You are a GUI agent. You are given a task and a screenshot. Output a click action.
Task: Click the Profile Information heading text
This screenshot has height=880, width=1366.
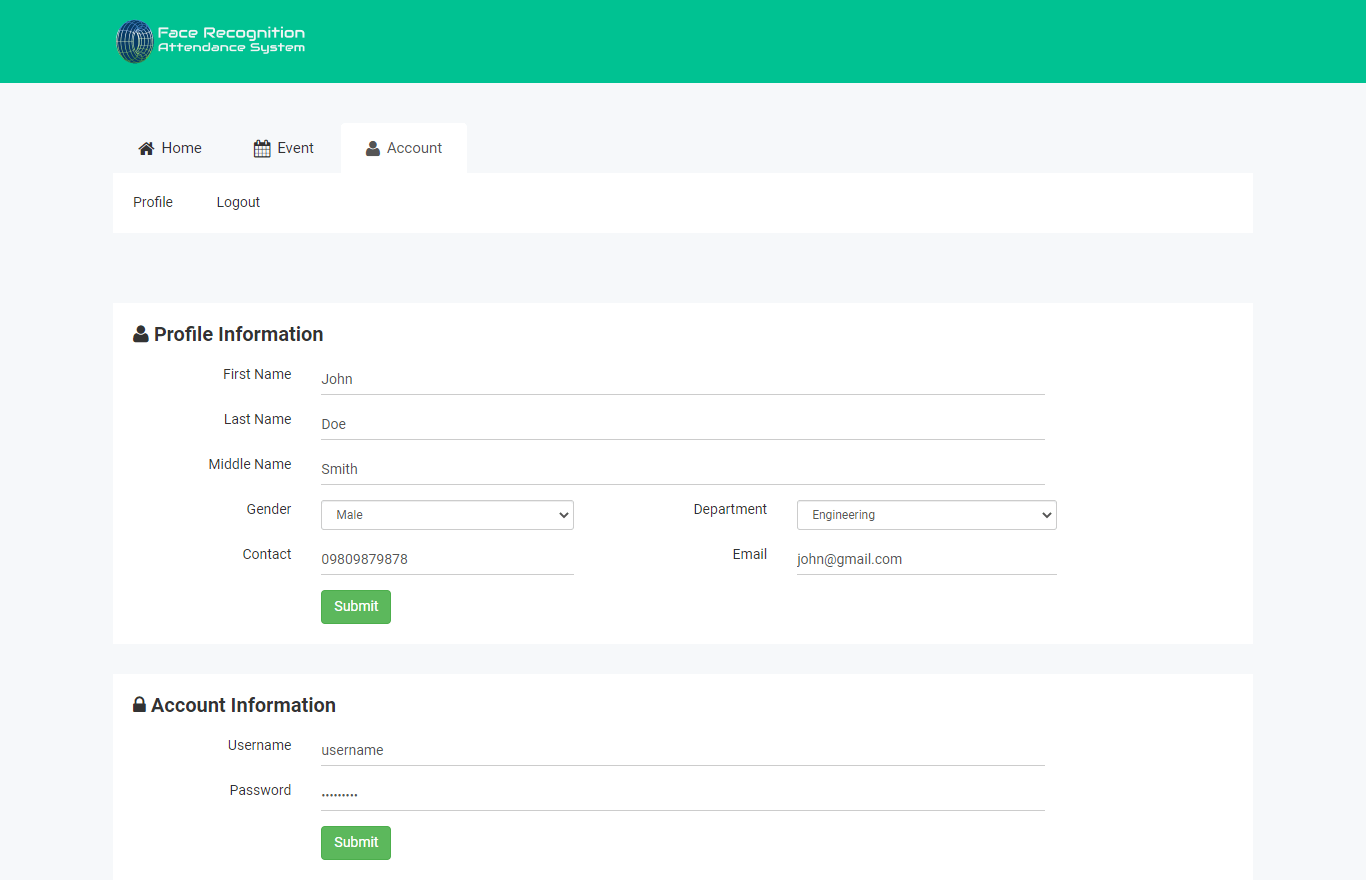[239, 334]
